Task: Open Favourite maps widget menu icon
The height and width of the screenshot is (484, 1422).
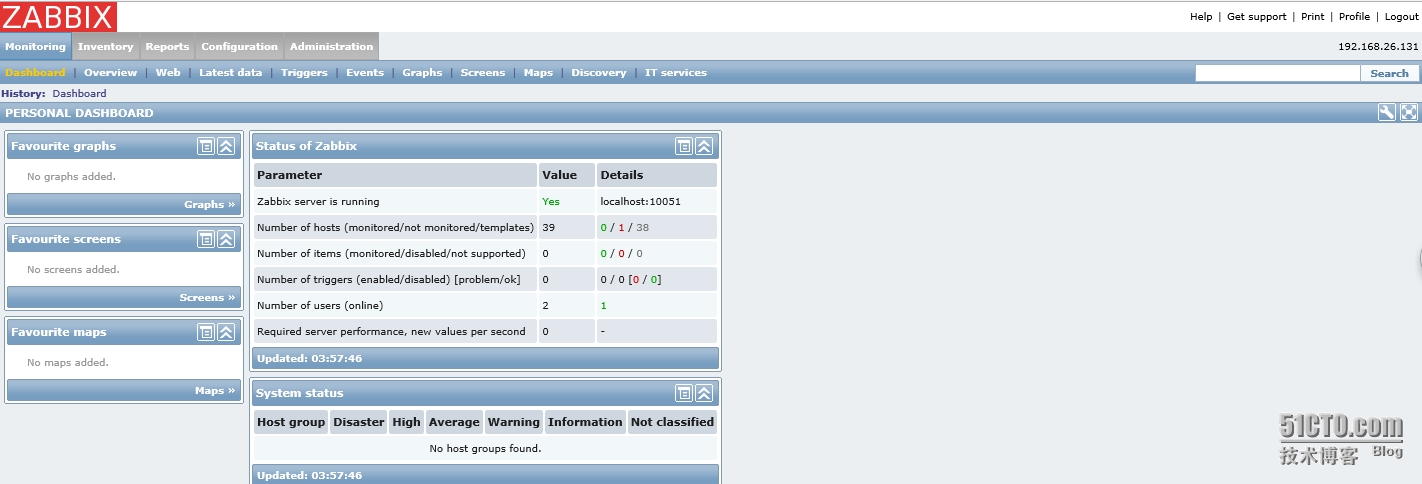Action: point(206,332)
